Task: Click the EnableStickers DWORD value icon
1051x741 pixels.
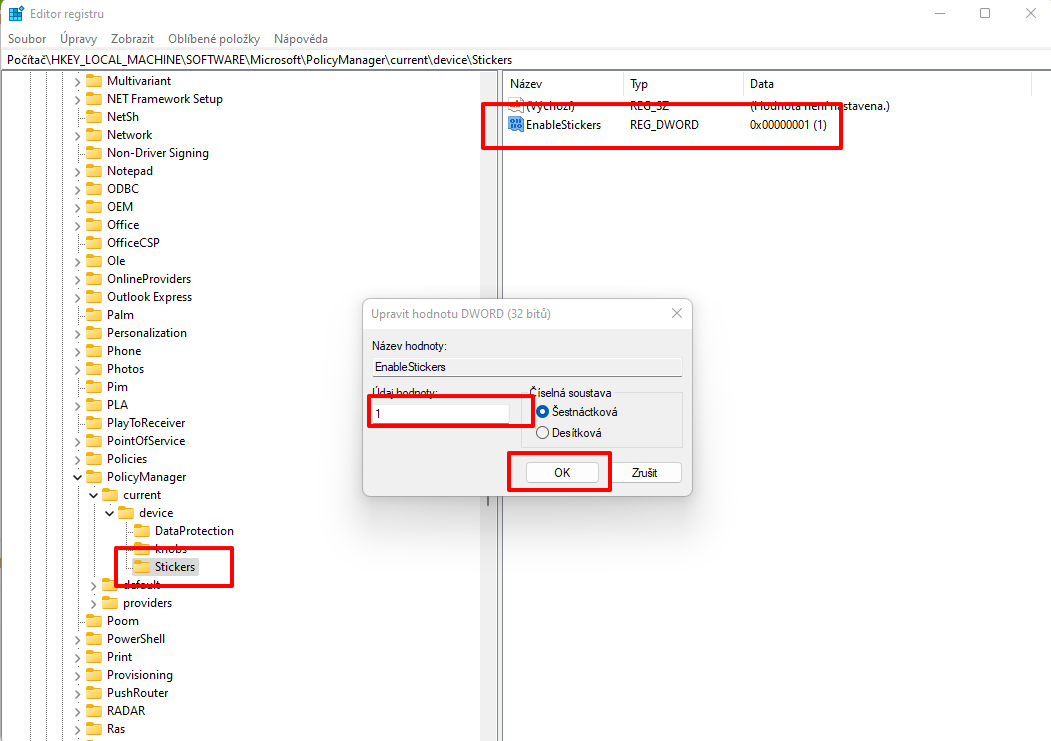Action: [515, 124]
